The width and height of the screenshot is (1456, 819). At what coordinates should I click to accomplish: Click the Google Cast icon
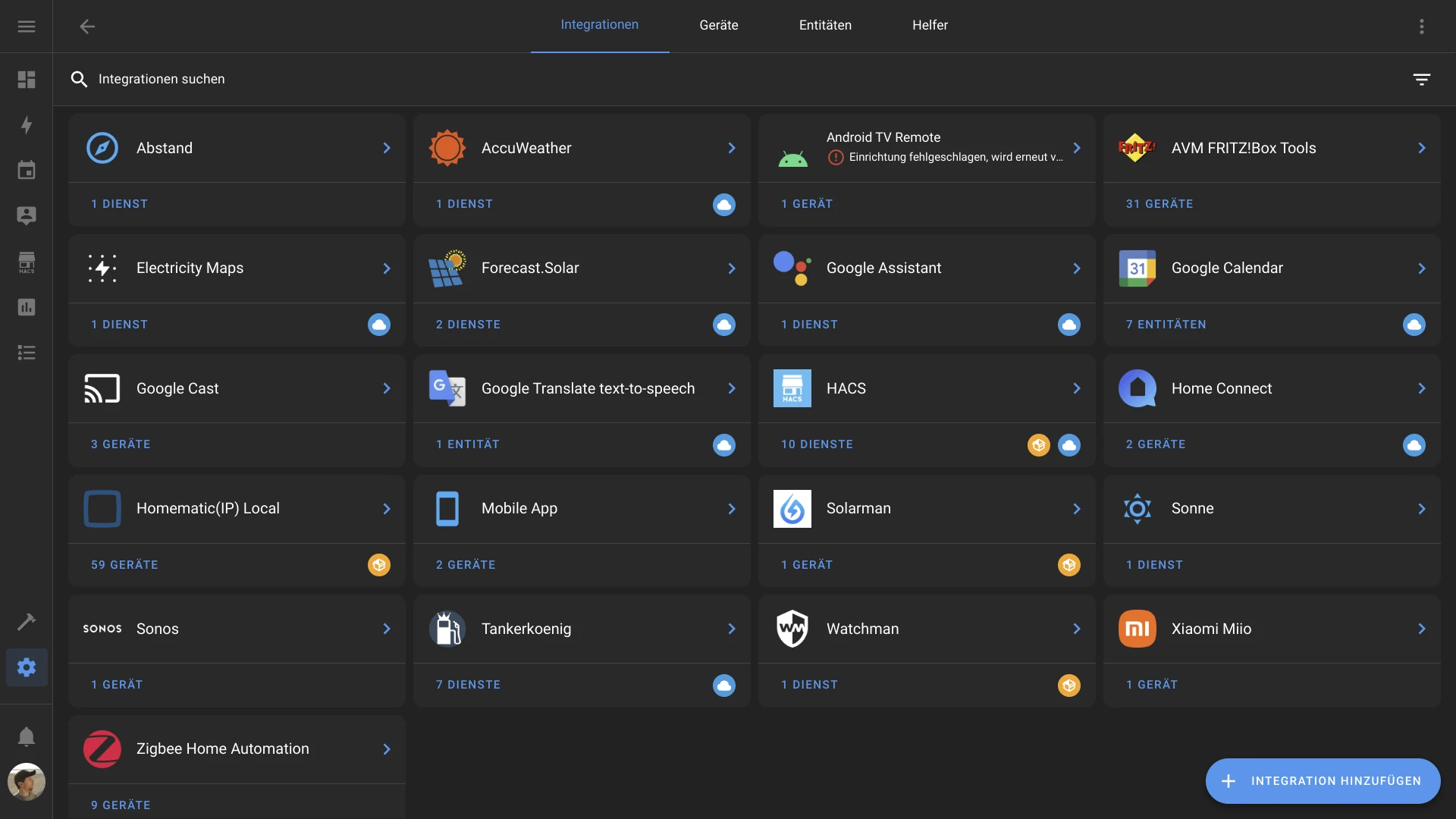(x=102, y=388)
